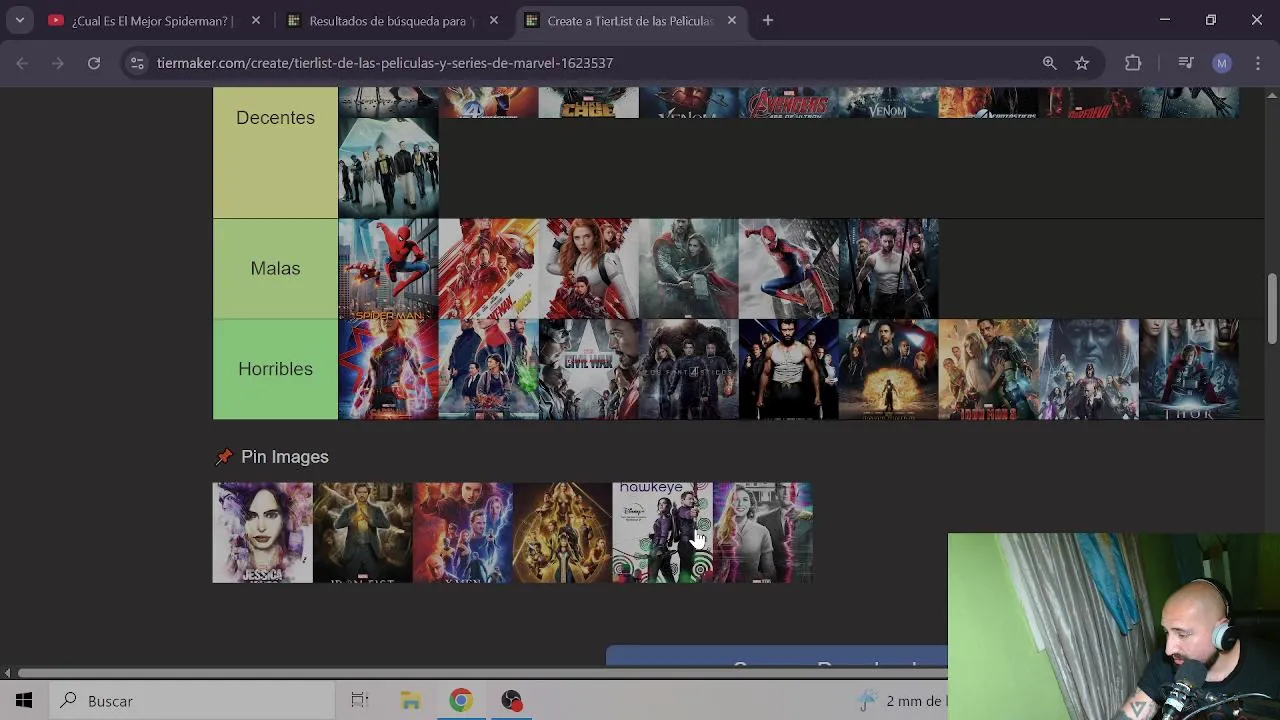
Task: Select Civil War poster in Horribles
Action: [x=588, y=369]
